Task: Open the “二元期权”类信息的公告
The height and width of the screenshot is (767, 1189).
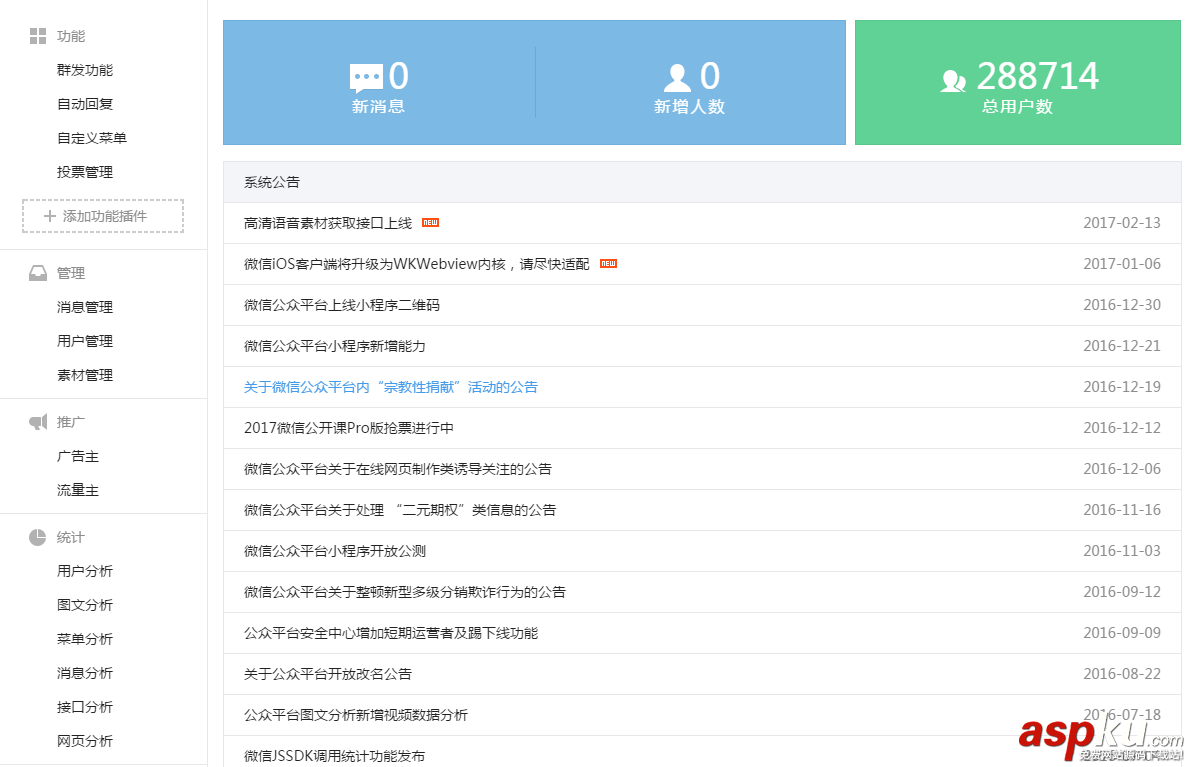Action: click(400, 510)
